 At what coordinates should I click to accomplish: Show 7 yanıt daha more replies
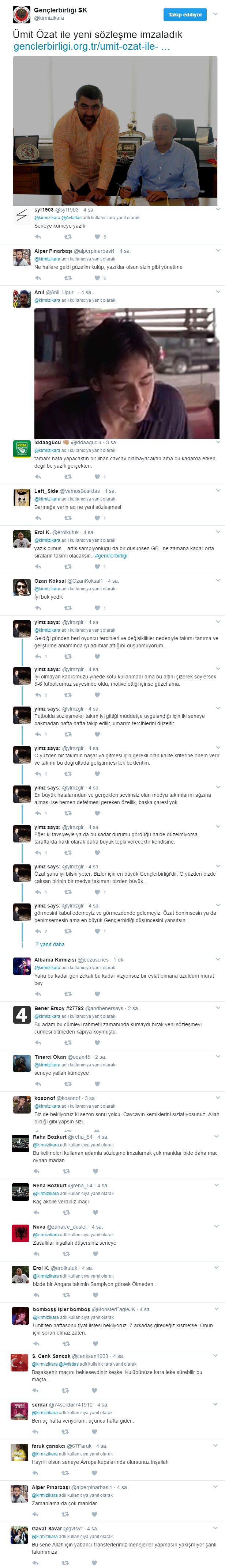pos(50,944)
